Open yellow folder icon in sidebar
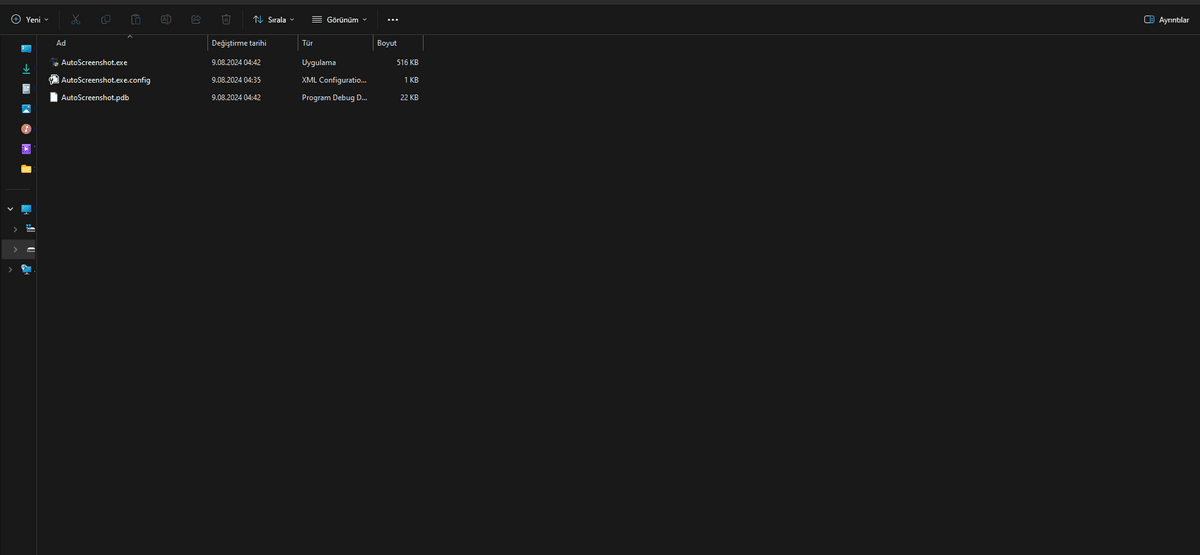Image resolution: width=1200 pixels, height=555 pixels. coord(26,168)
